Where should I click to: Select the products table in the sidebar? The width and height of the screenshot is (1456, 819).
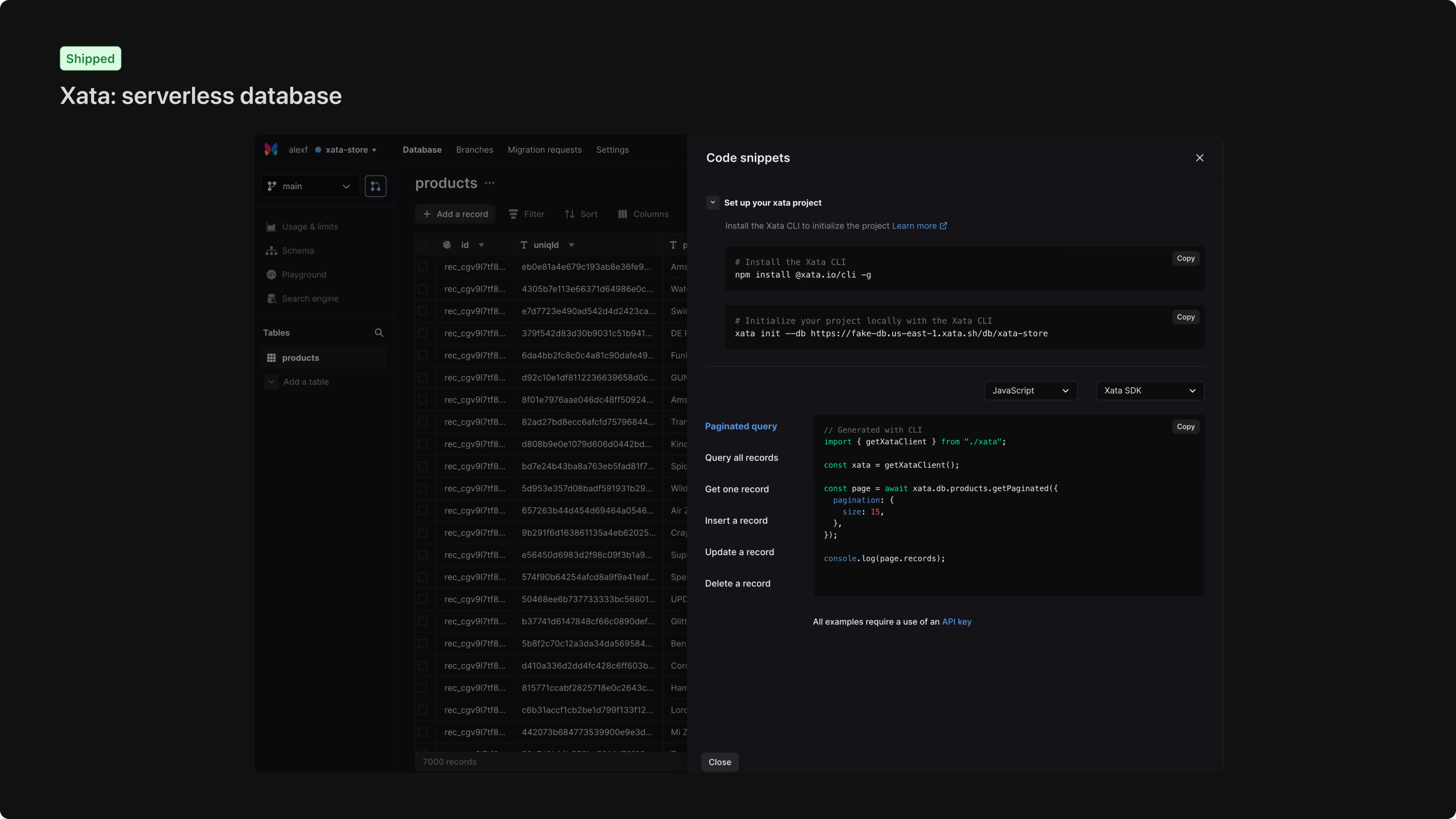300,357
